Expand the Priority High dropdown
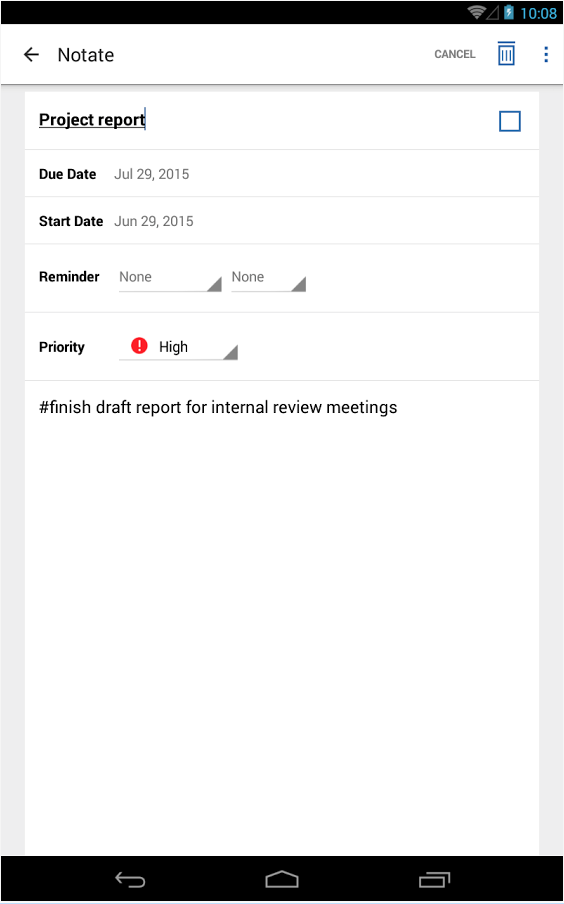The height and width of the screenshot is (904, 564). coord(178,347)
